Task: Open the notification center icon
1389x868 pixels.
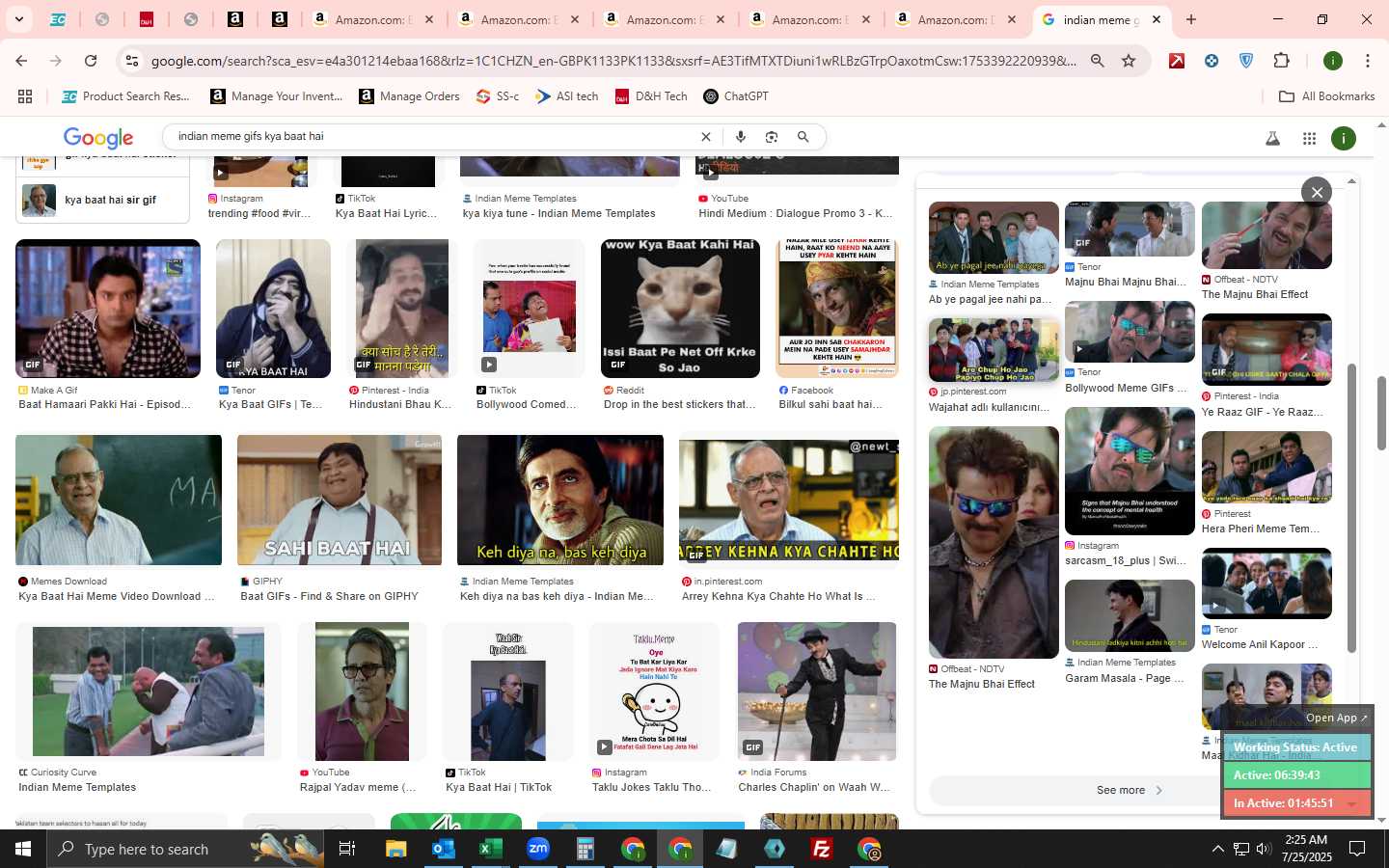Action: 1356,849
